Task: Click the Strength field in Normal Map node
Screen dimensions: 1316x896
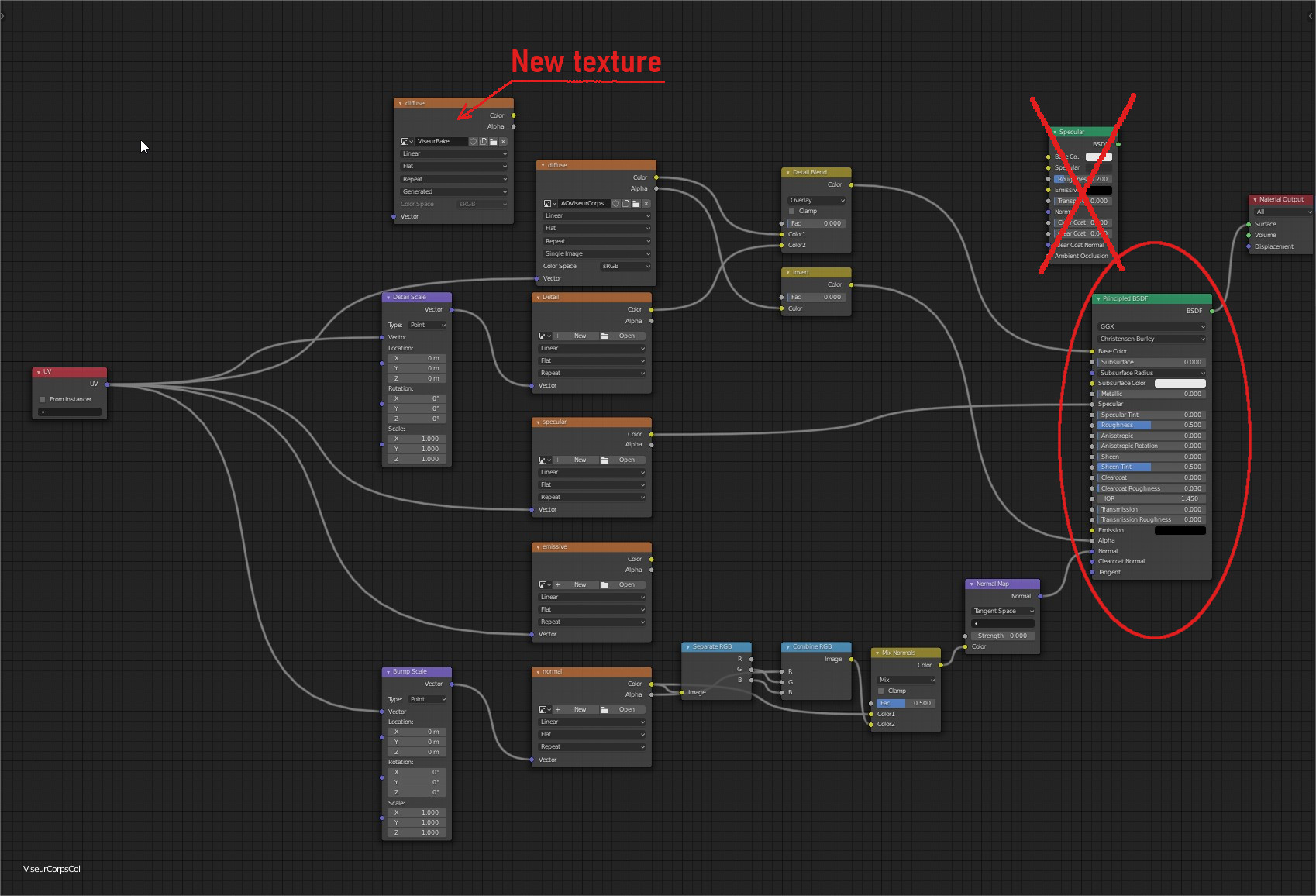Action: point(1002,636)
